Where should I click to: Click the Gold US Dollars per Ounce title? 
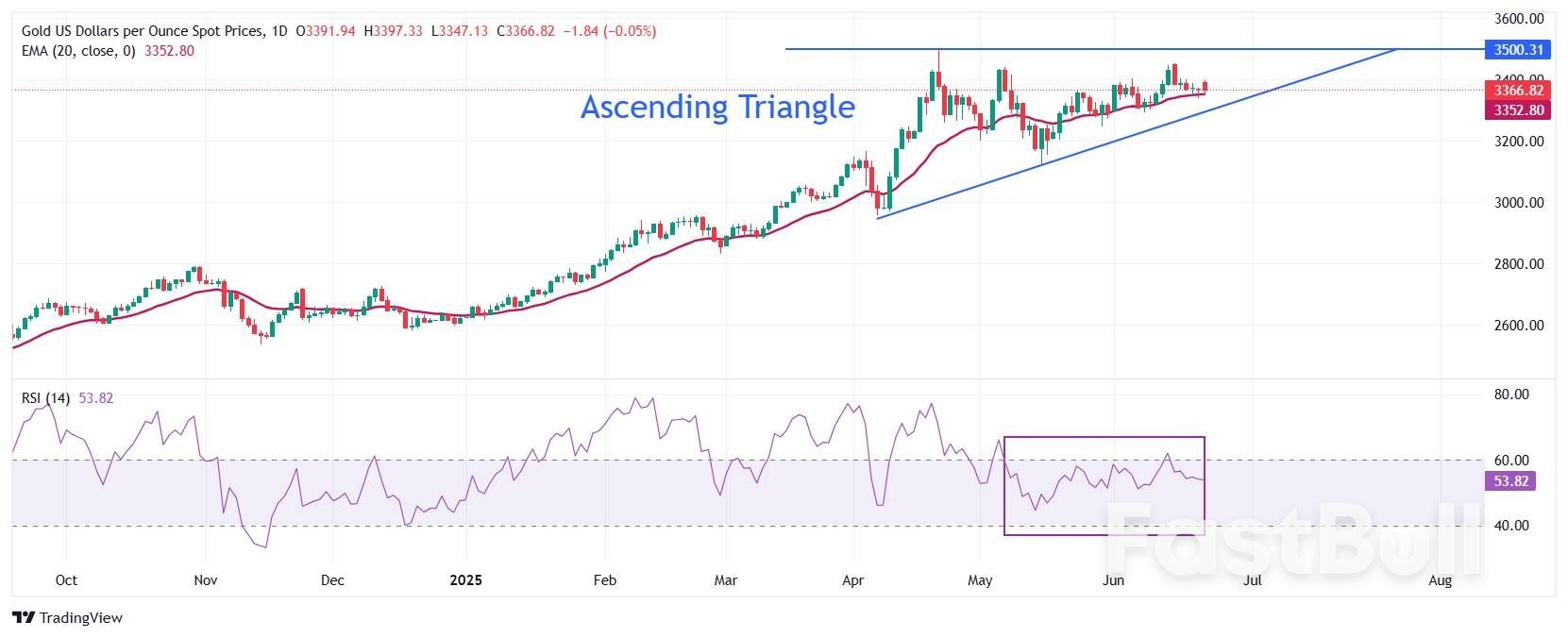(x=142, y=31)
